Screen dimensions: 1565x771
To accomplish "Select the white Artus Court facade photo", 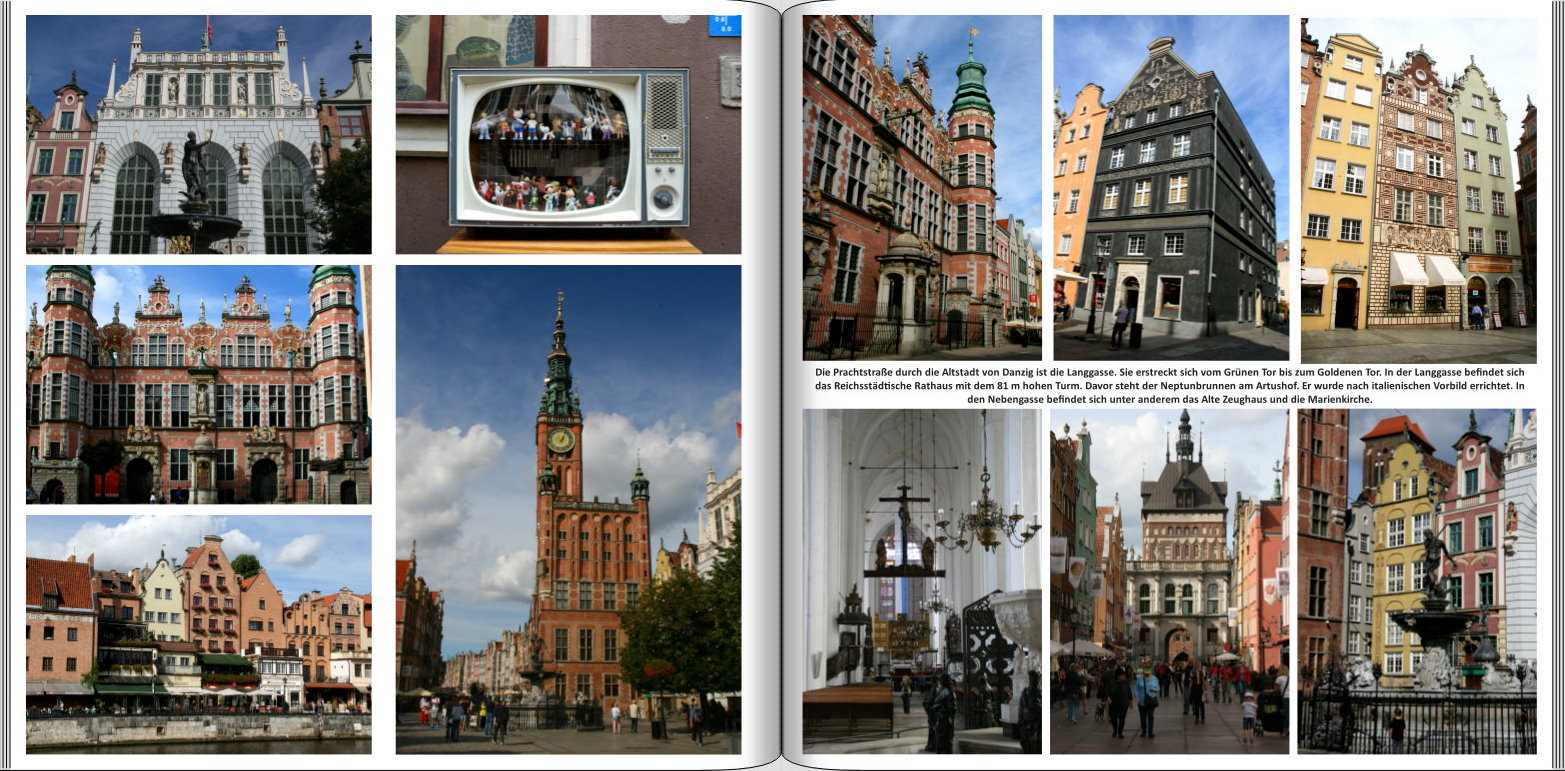I will (198, 134).
